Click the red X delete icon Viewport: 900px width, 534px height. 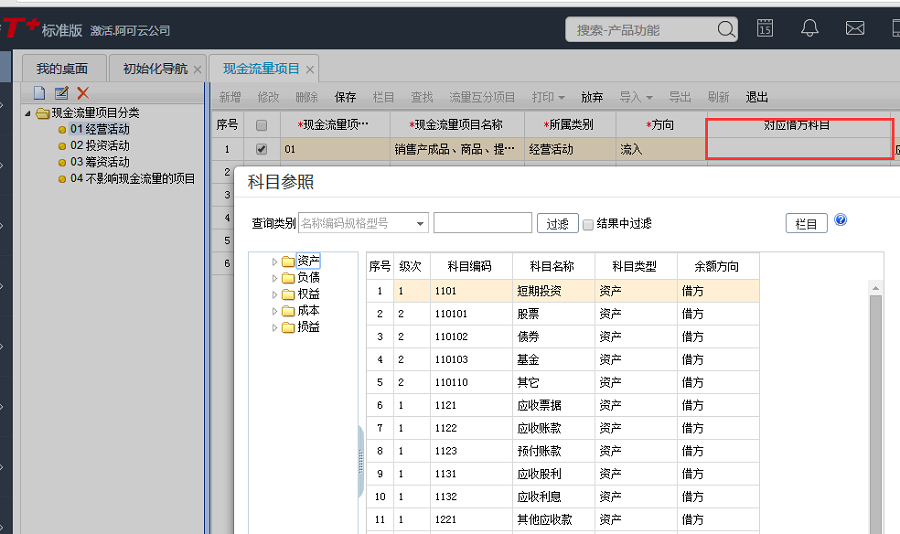point(83,93)
